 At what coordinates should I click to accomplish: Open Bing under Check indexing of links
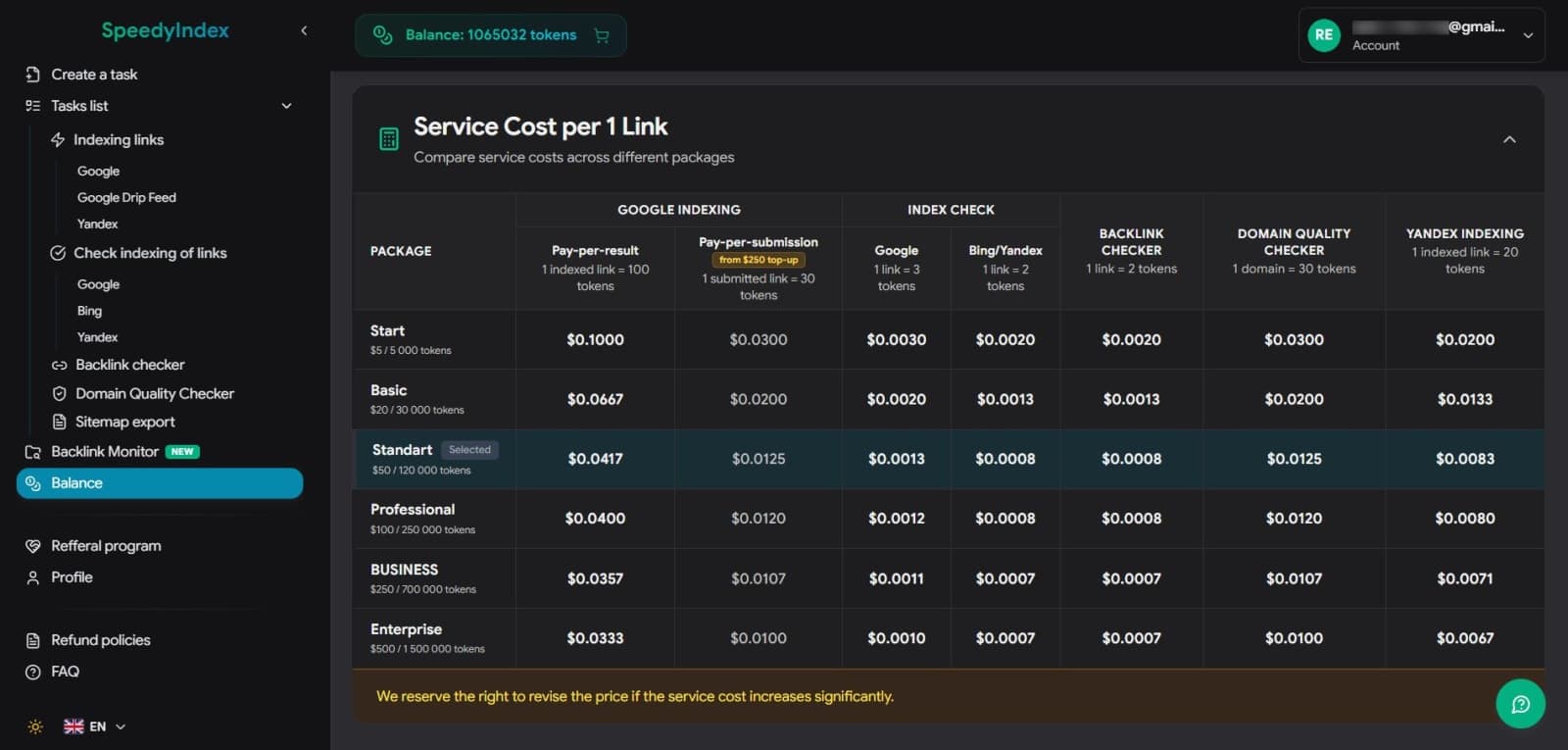(x=89, y=311)
